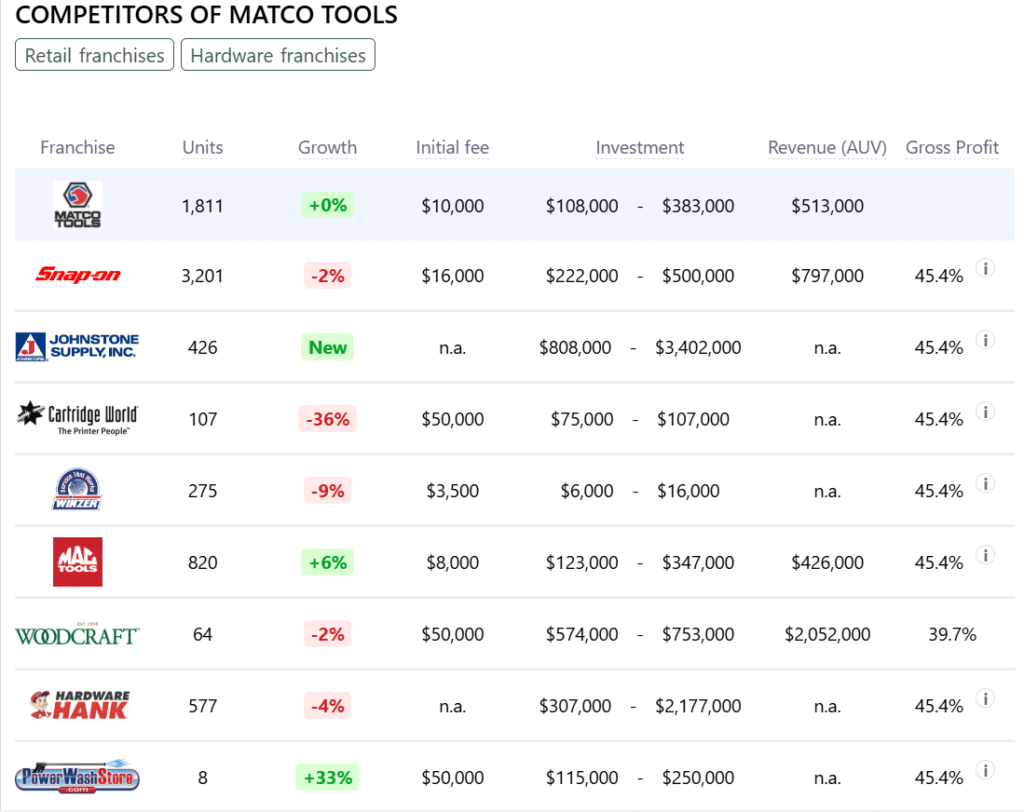Open the Retail franchises tag
This screenshot has height=812, width=1024.
(x=95, y=55)
